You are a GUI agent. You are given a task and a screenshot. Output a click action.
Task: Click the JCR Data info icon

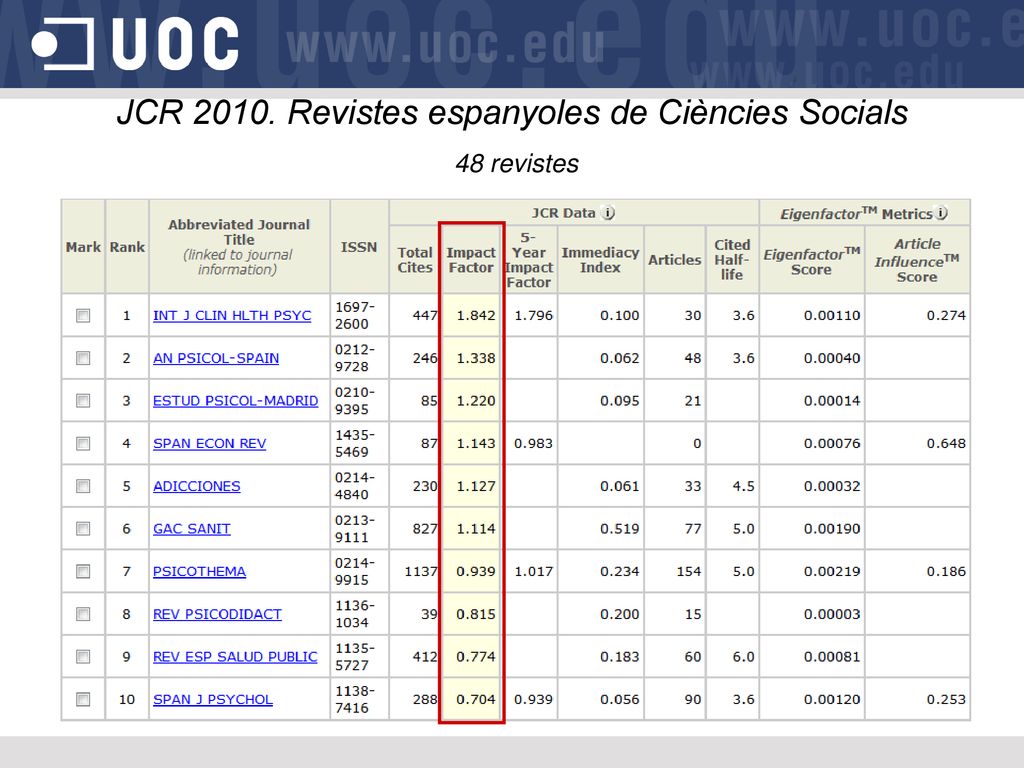click(608, 213)
